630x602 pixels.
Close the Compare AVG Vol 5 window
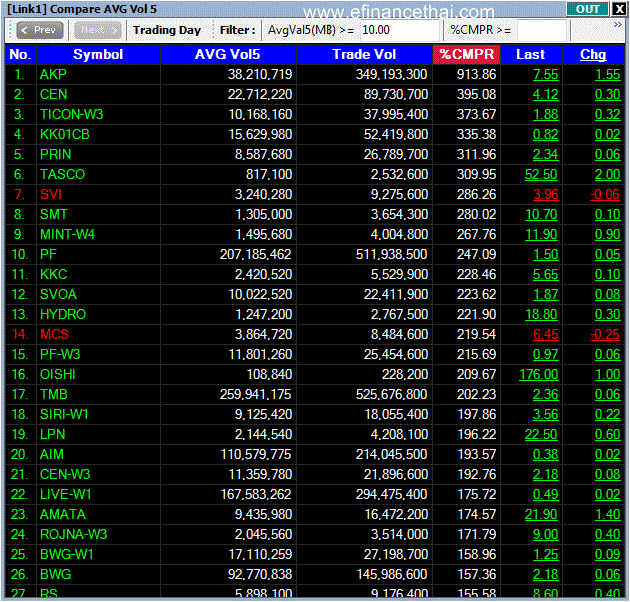618,9
